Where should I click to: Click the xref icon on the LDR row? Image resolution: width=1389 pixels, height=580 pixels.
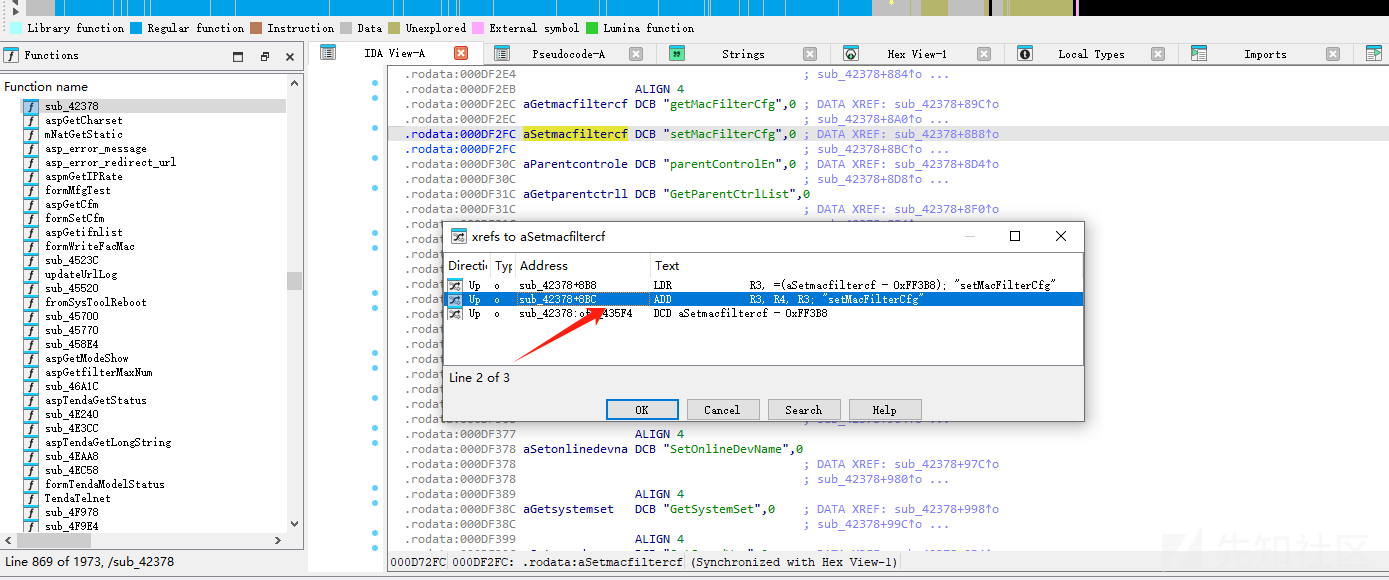[455, 285]
